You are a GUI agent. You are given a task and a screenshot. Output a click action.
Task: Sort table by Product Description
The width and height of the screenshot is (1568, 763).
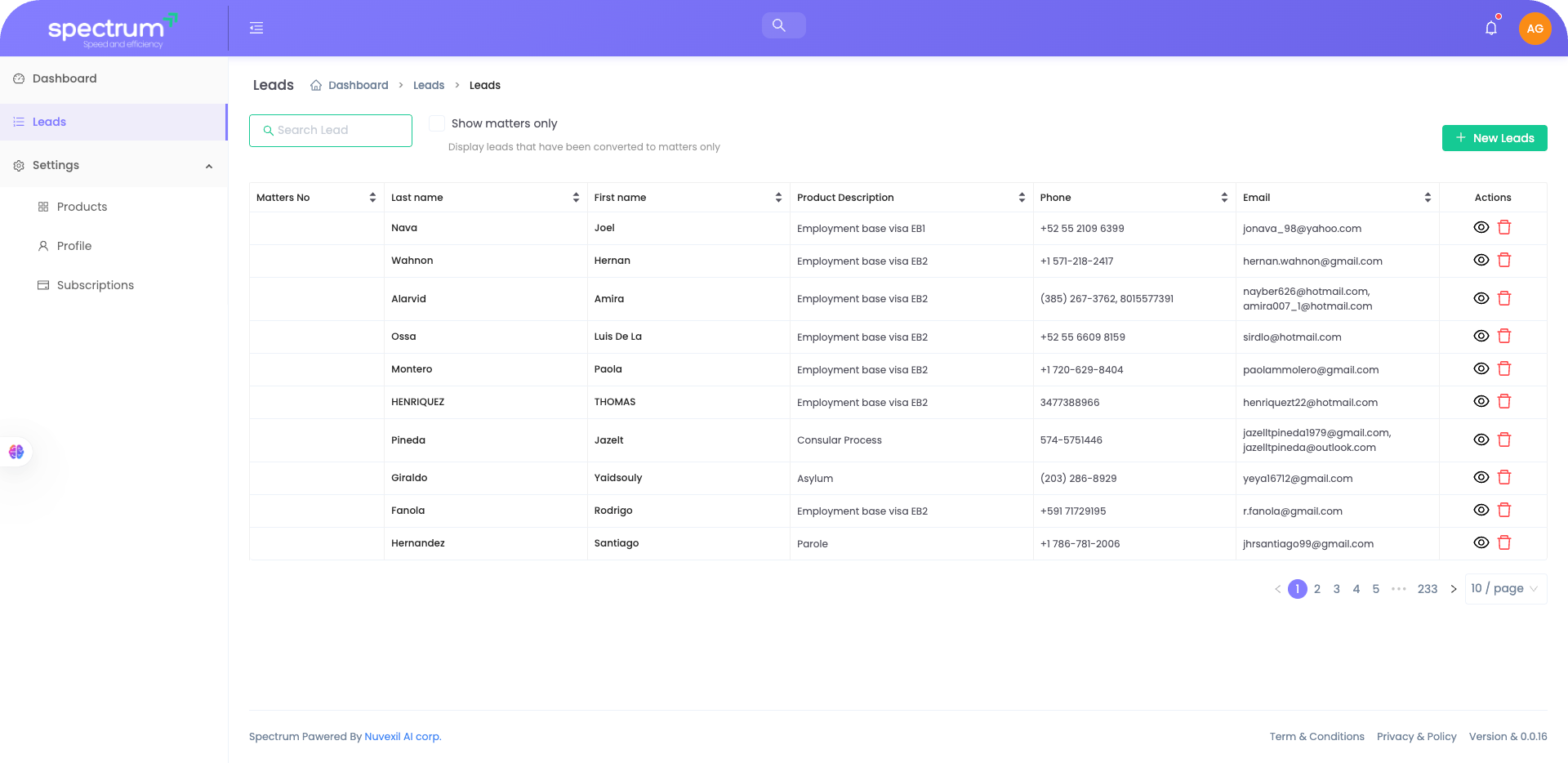(x=1022, y=198)
